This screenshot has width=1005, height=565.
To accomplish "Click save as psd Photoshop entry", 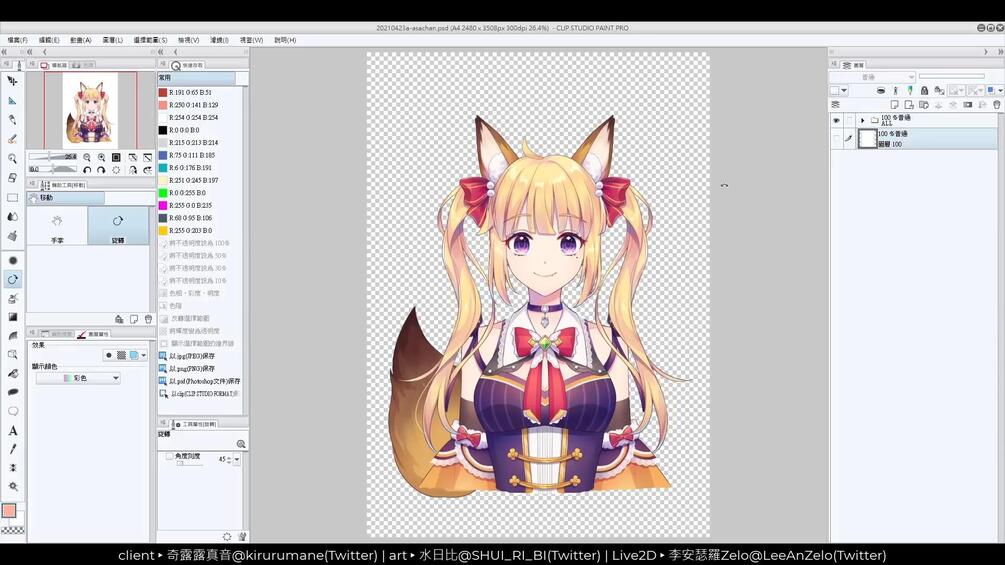I will [x=200, y=381].
